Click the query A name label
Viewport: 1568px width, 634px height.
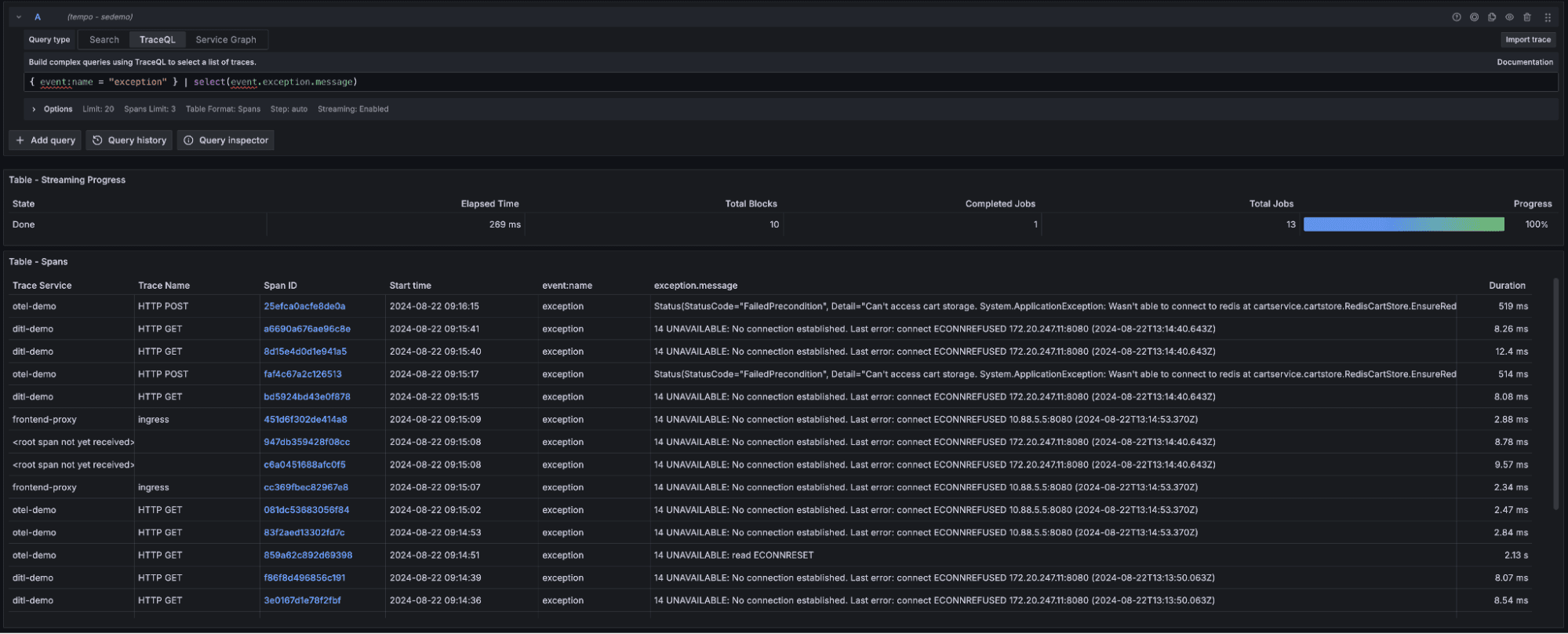[38, 17]
